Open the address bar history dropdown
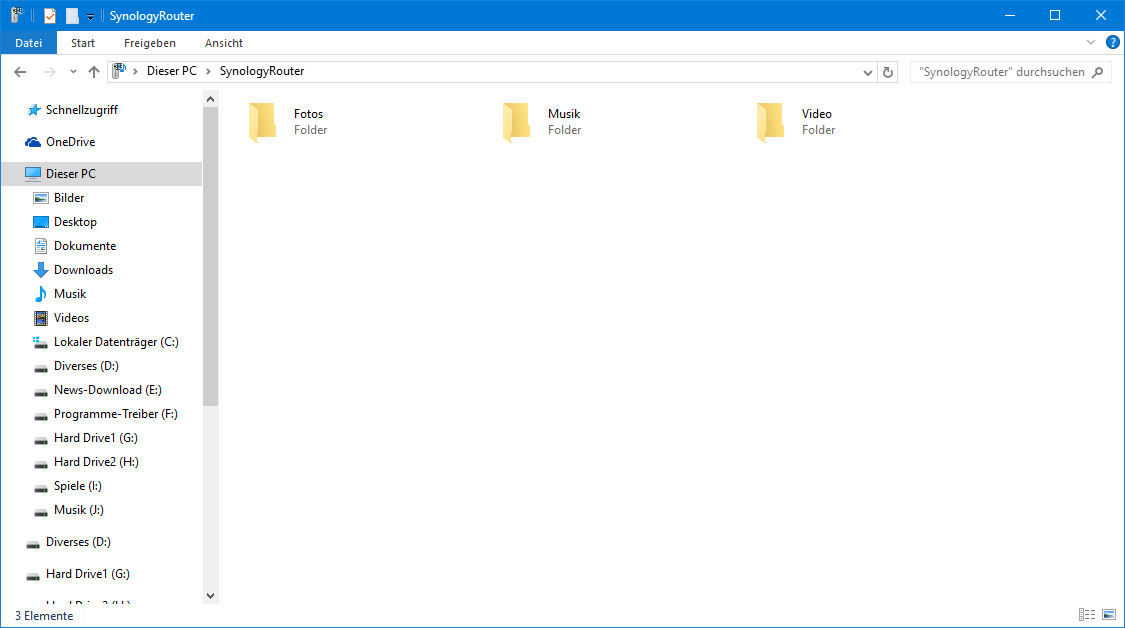1125x628 pixels. click(x=867, y=72)
